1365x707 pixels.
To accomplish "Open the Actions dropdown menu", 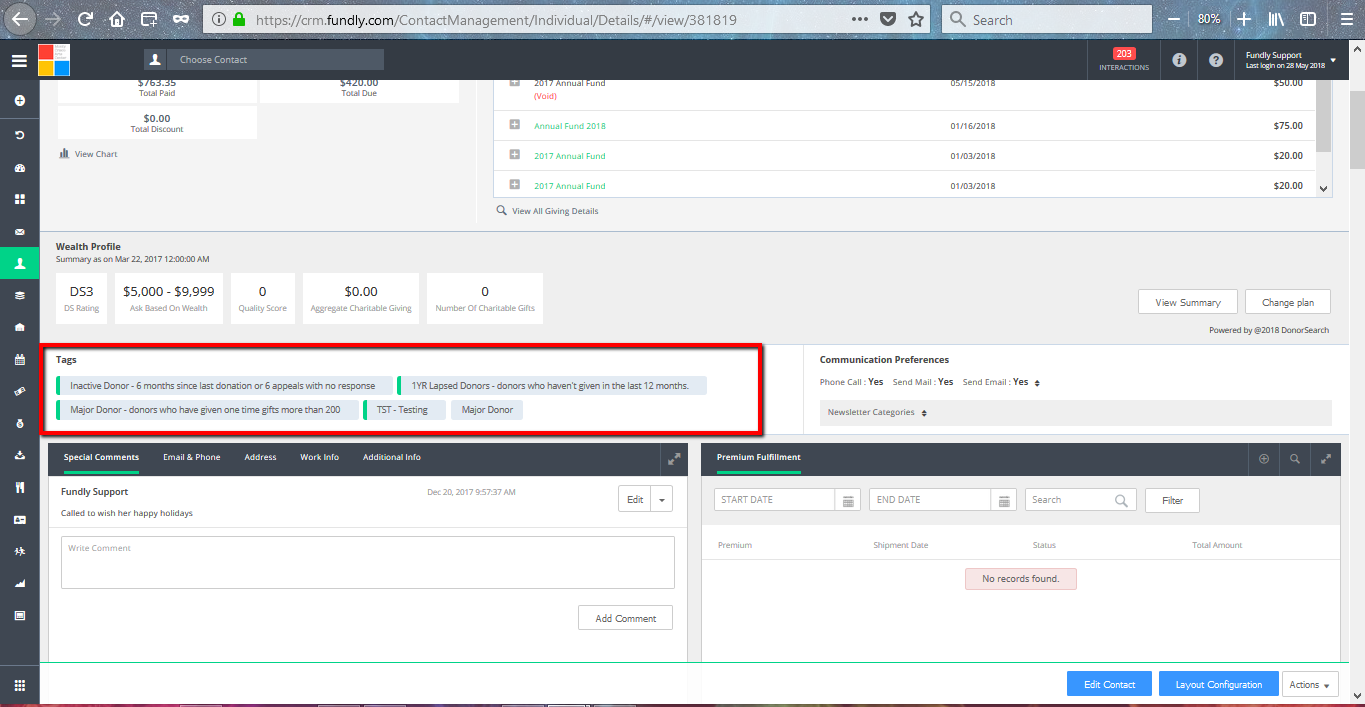I will 1310,684.
